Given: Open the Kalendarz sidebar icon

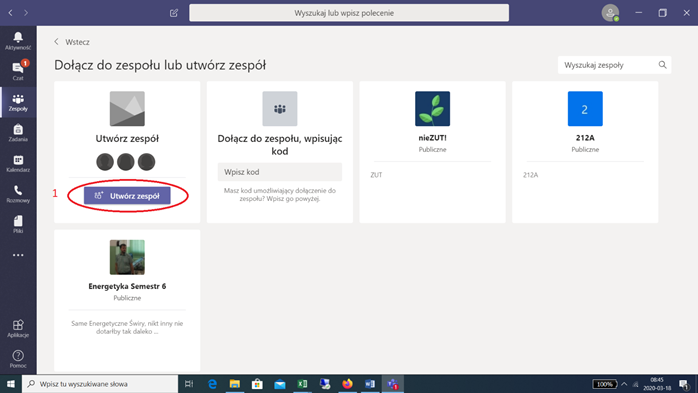Looking at the screenshot, I should tap(18, 163).
